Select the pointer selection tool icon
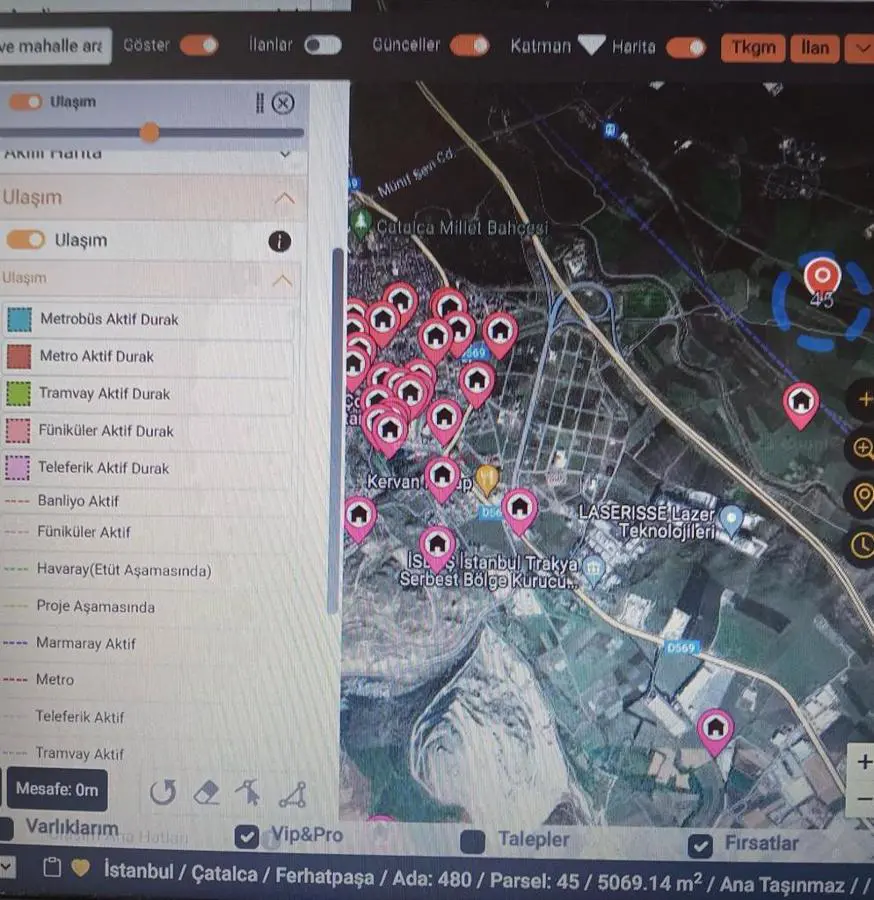The image size is (874, 900). pyautogui.click(x=248, y=793)
